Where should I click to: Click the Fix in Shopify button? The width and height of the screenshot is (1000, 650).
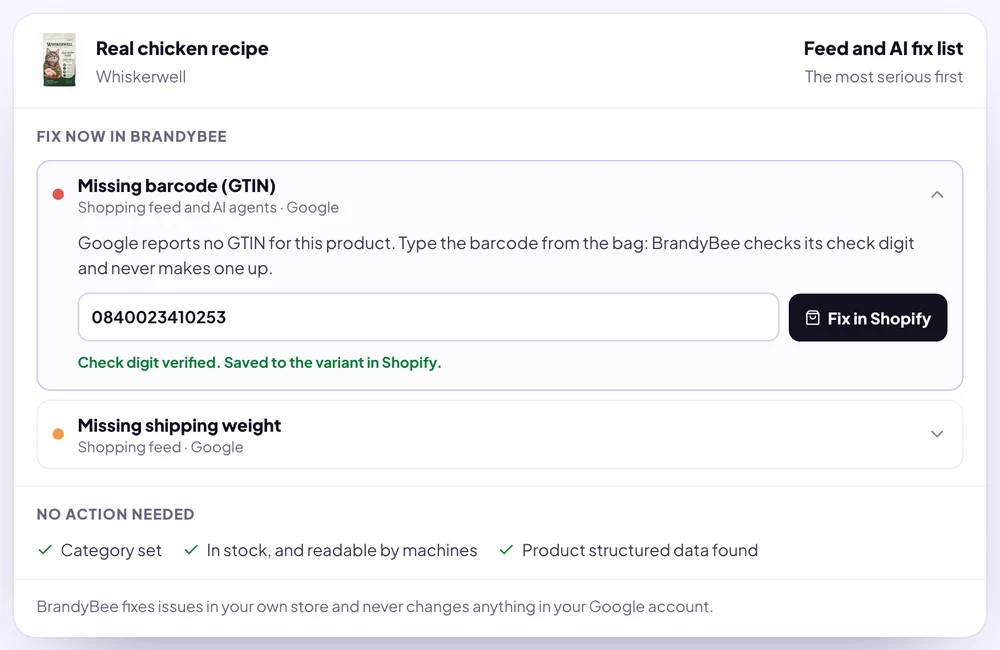[867, 318]
